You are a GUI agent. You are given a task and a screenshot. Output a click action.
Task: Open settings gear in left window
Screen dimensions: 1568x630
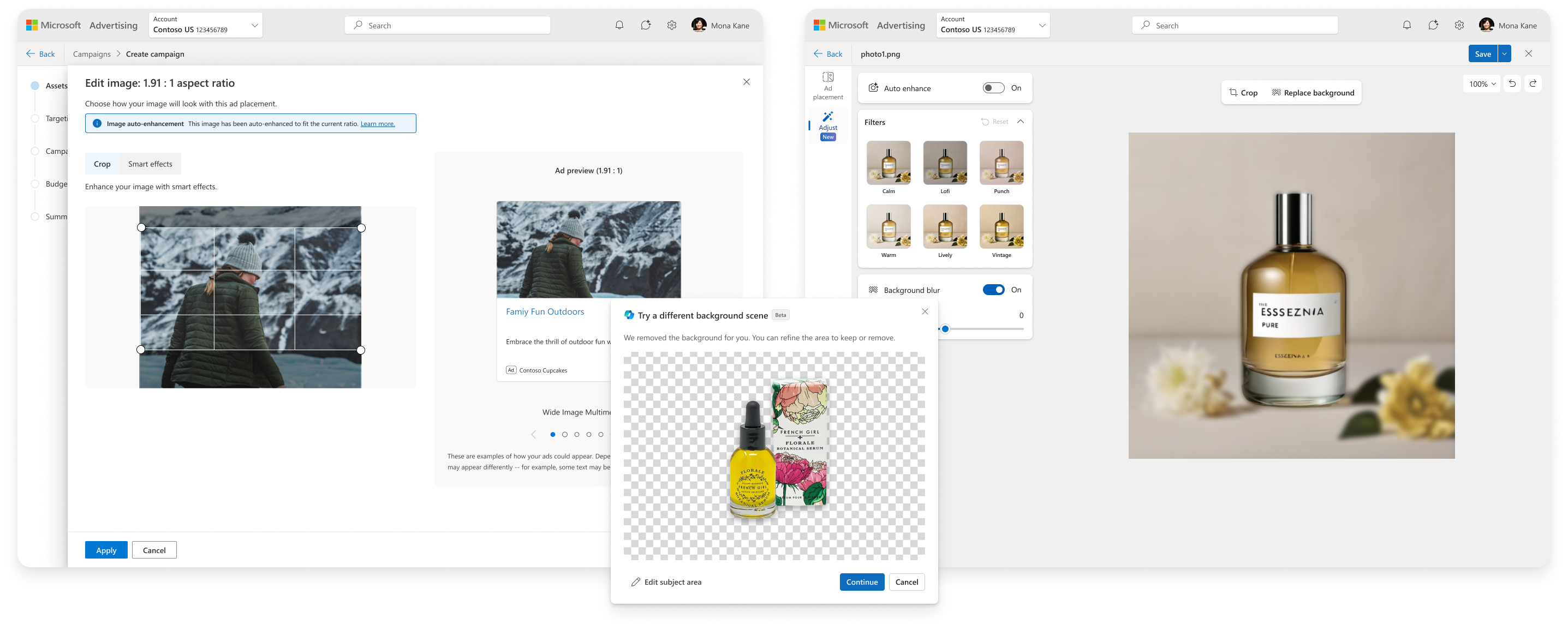(671, 26)
